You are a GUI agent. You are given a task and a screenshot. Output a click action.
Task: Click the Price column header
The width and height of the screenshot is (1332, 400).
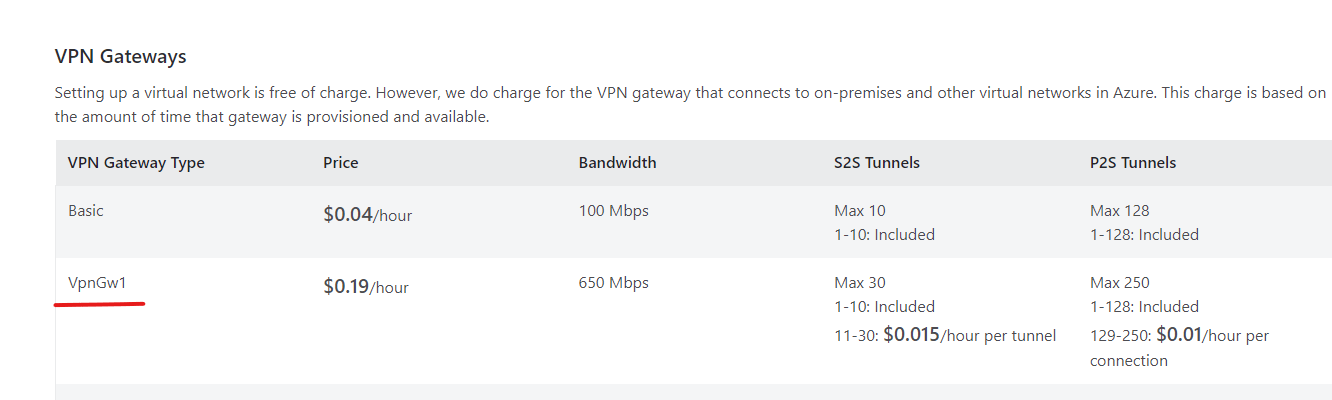pyautogui.click(x=341, y=162)
